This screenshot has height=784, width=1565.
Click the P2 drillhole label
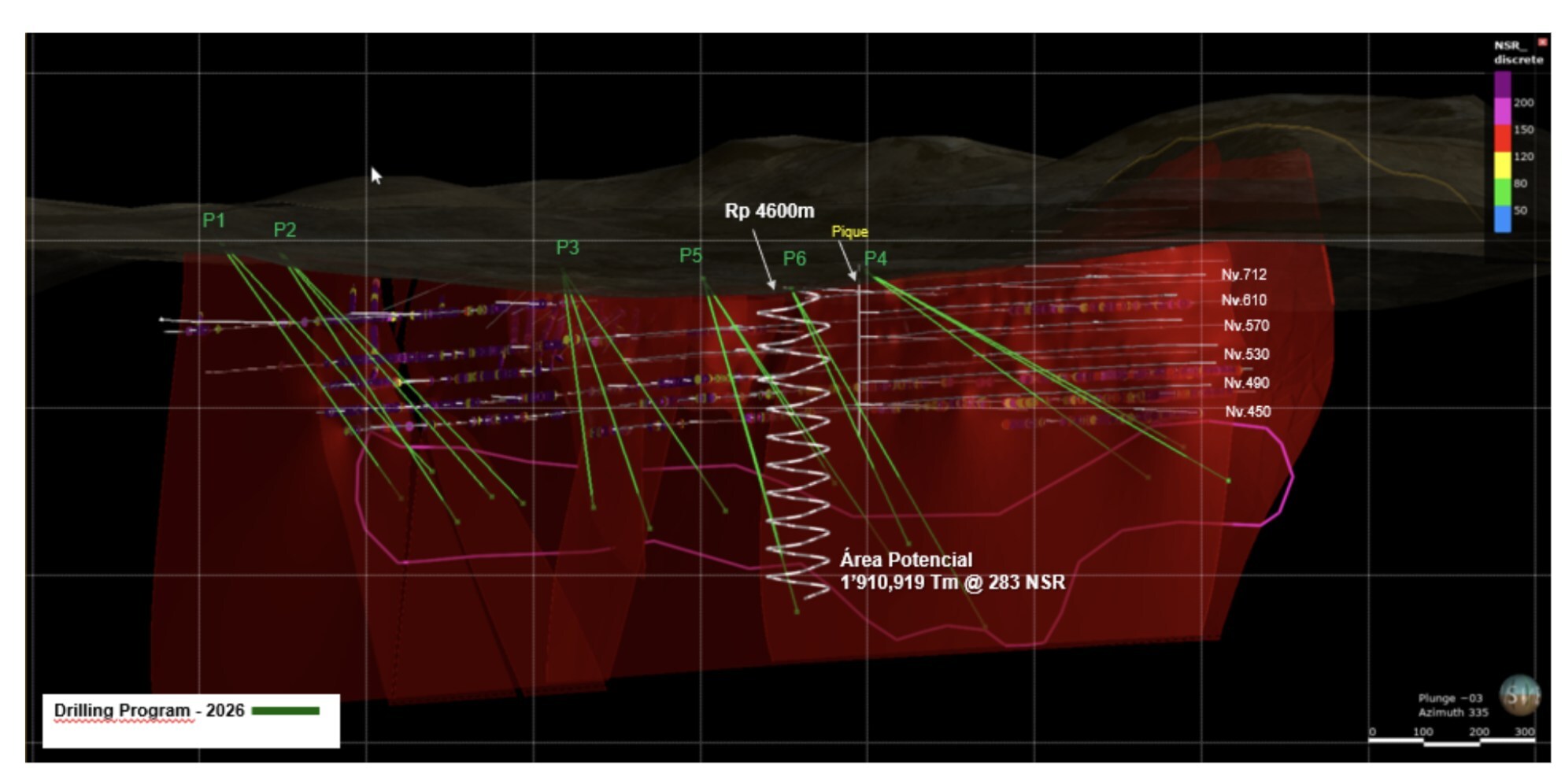tap(285, 230)
